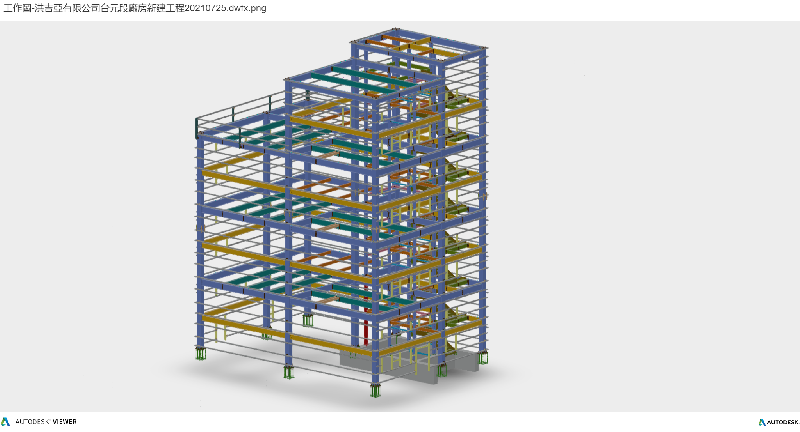Click the Autodesk logo in bottom-right corner
Viewport: 800px width, 432px height.
coord(777,421)
